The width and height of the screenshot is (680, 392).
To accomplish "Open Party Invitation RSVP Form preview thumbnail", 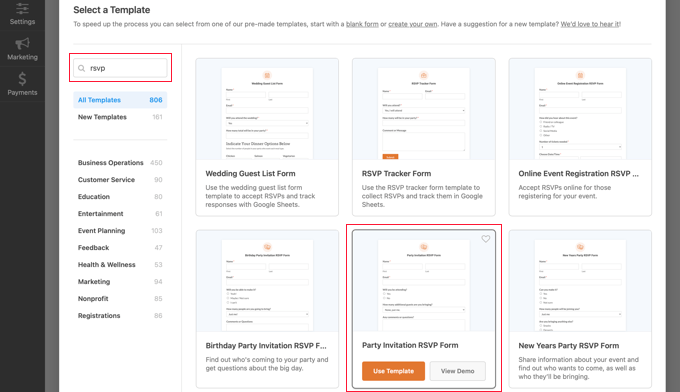I will point(424,281).
